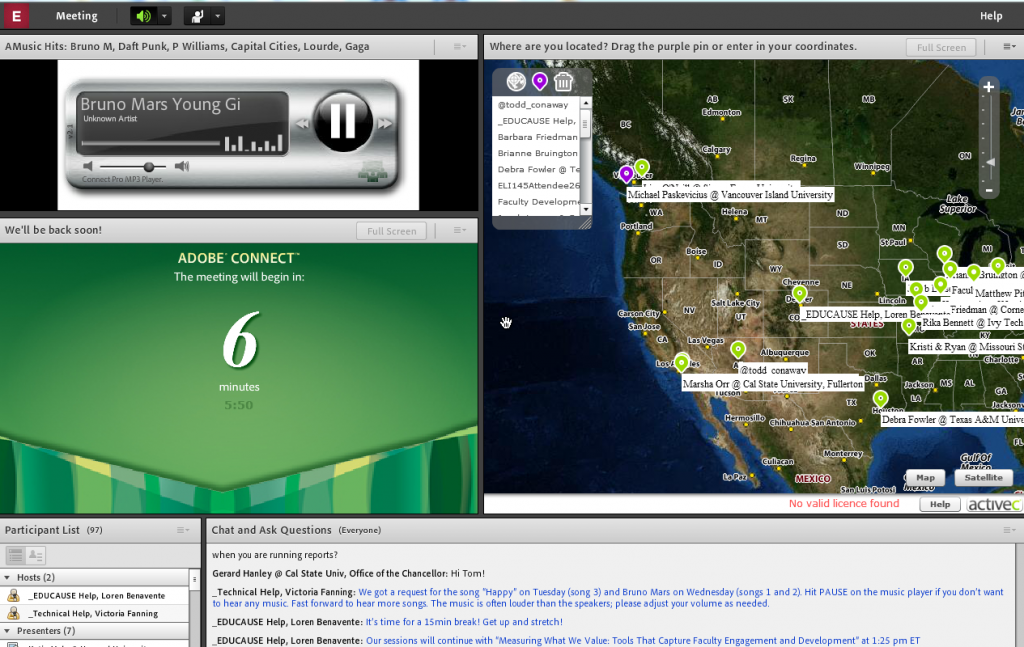Click host icon beside Victoria Fanning
This screenshot has height=647, width=1024.
pyautogui.click(x=13, y=613)
